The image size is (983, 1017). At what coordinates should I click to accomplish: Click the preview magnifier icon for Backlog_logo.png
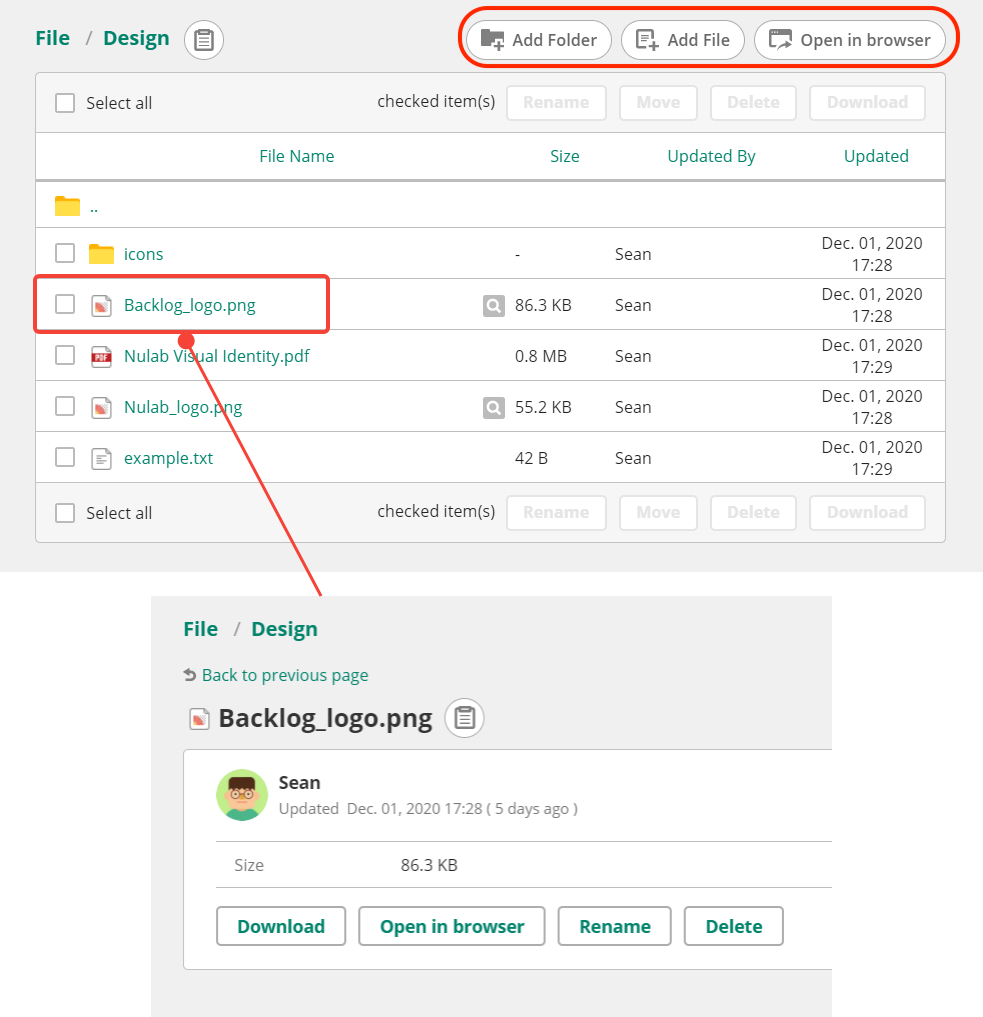click(x=494, y=305)
